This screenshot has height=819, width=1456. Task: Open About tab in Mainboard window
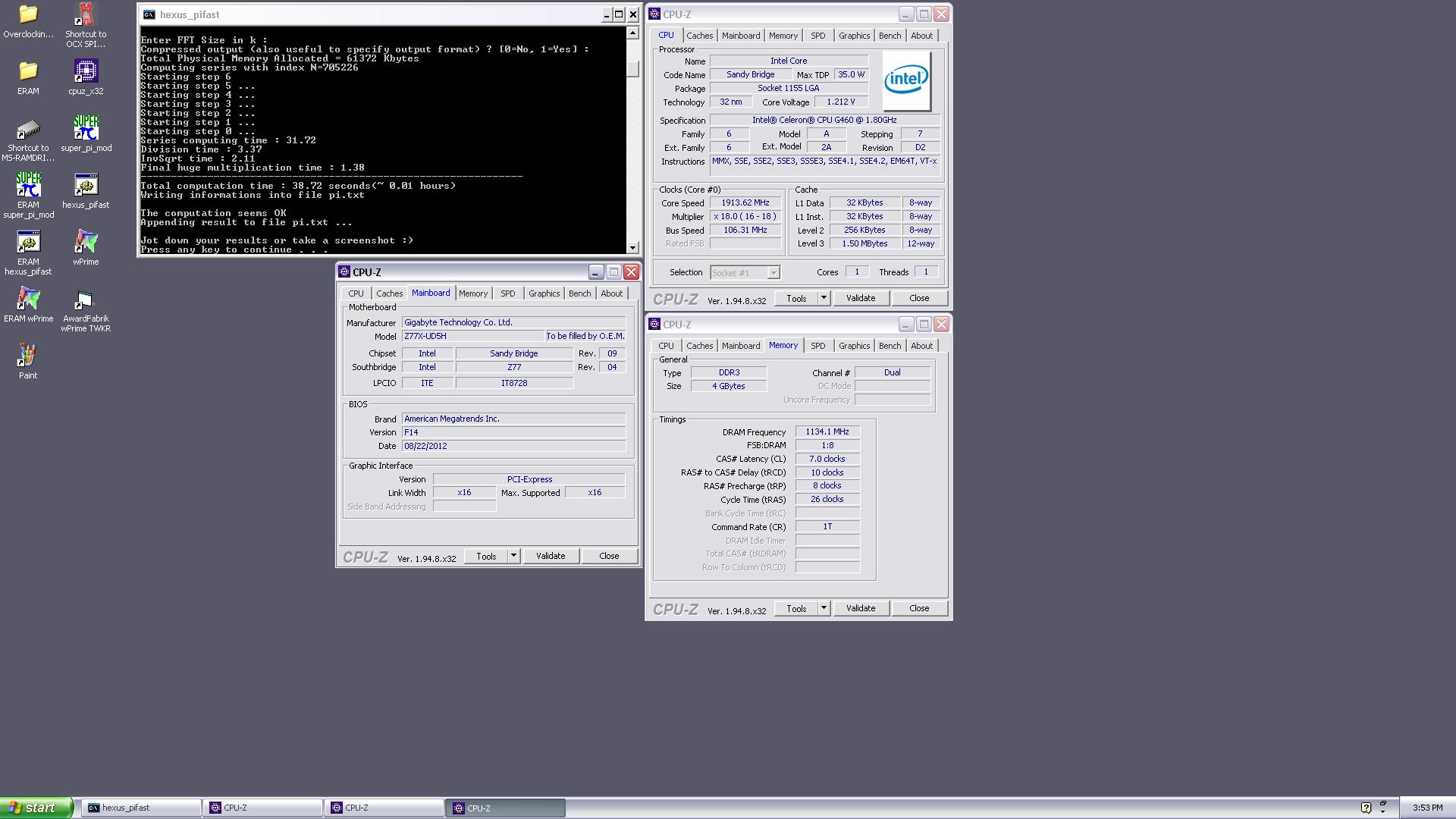tap(611, 293)
